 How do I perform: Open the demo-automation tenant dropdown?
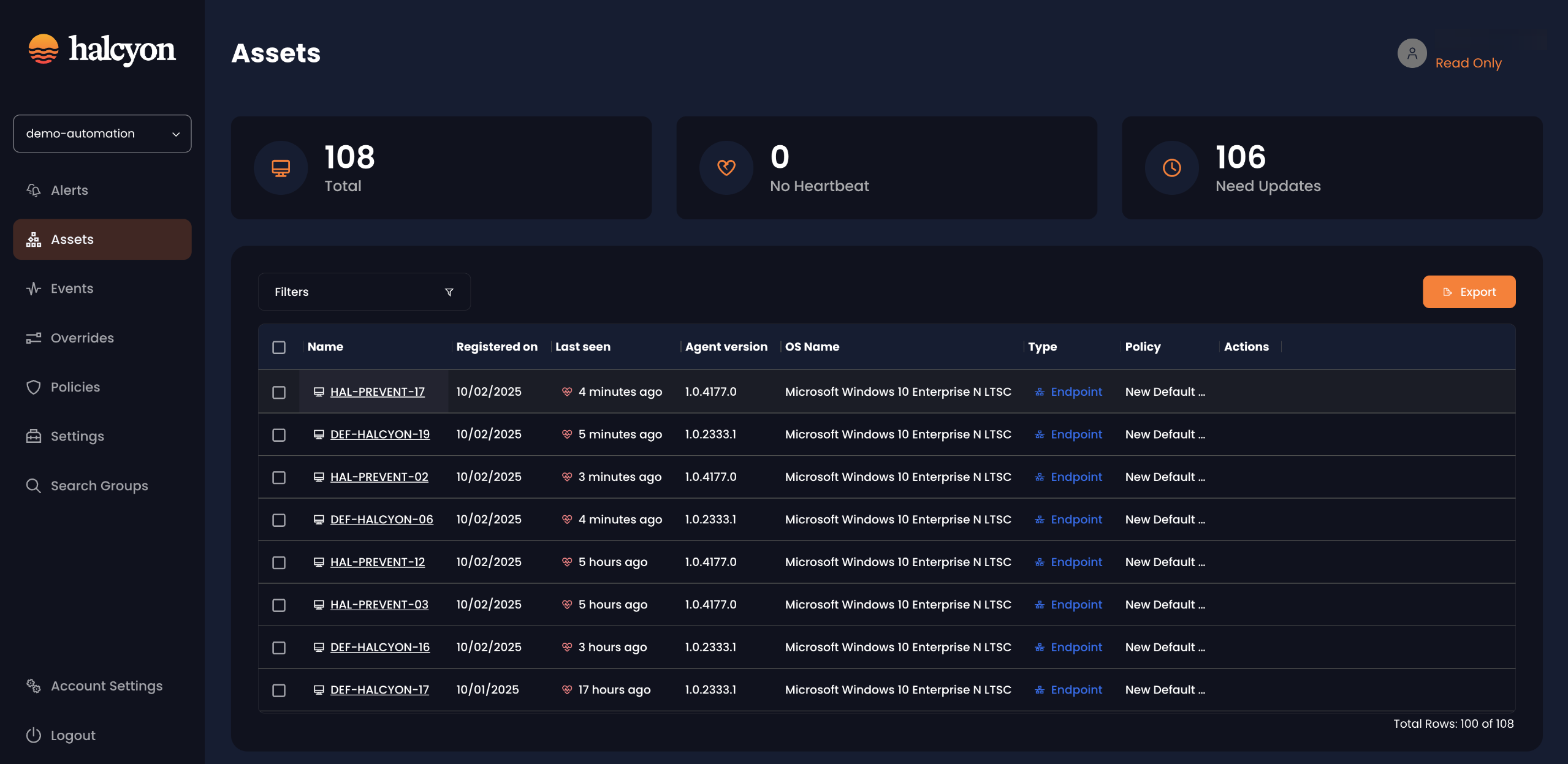click(x=102, y=133)
